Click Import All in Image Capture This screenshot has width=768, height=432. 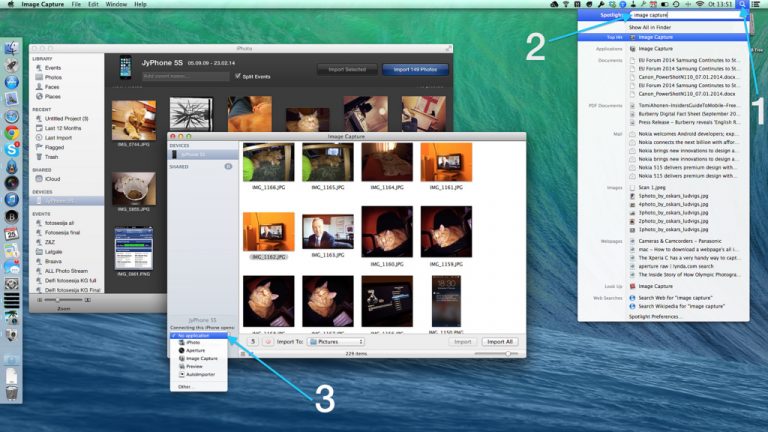click(x=500, y=341)
